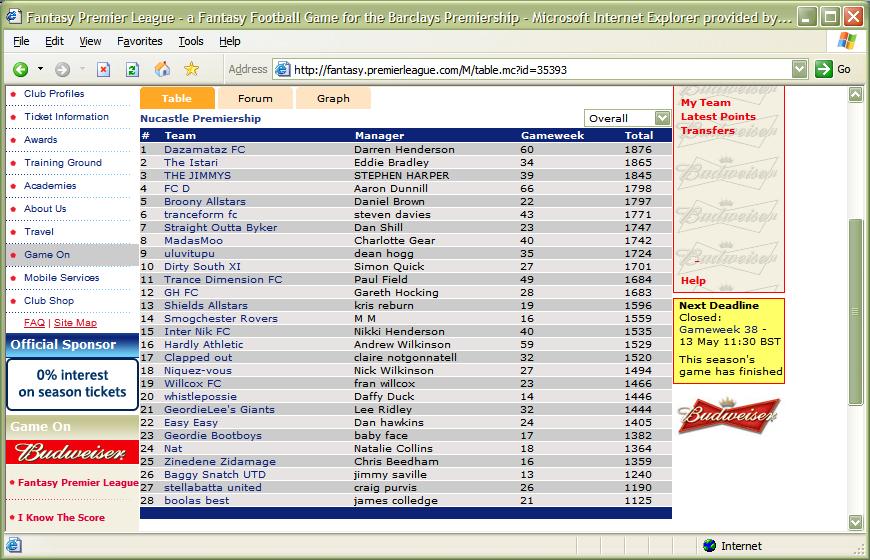870x560 pixels.
Task: Click the Latest Points link
Action: tap(718, 116)
